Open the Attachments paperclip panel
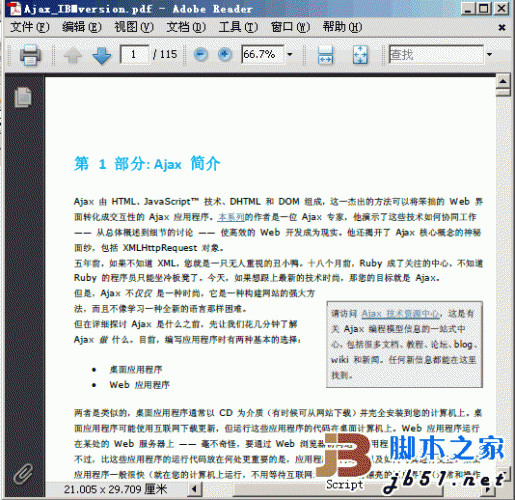The image size is (515, 500). [x=23, y=474]
